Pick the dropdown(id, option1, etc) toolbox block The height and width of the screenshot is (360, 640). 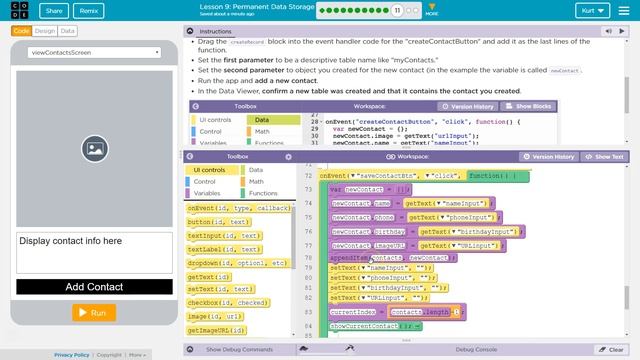pos(238,263)
